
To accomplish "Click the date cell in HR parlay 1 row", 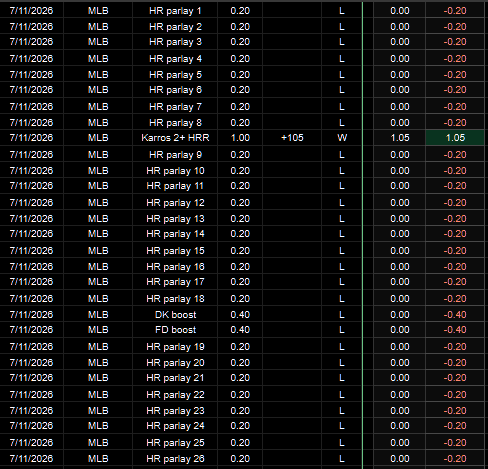I will click(x=31, y=11).
